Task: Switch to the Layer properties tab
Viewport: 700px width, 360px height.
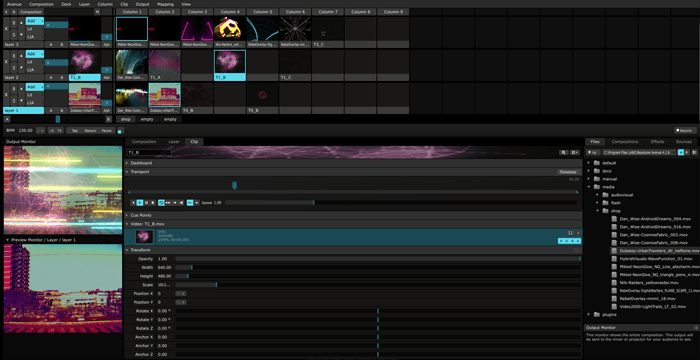Action: click(174, 142)
